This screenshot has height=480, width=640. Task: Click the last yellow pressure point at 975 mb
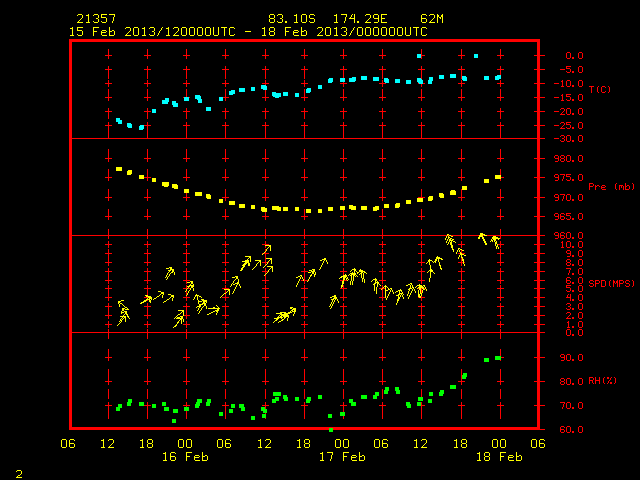(498, 177)
